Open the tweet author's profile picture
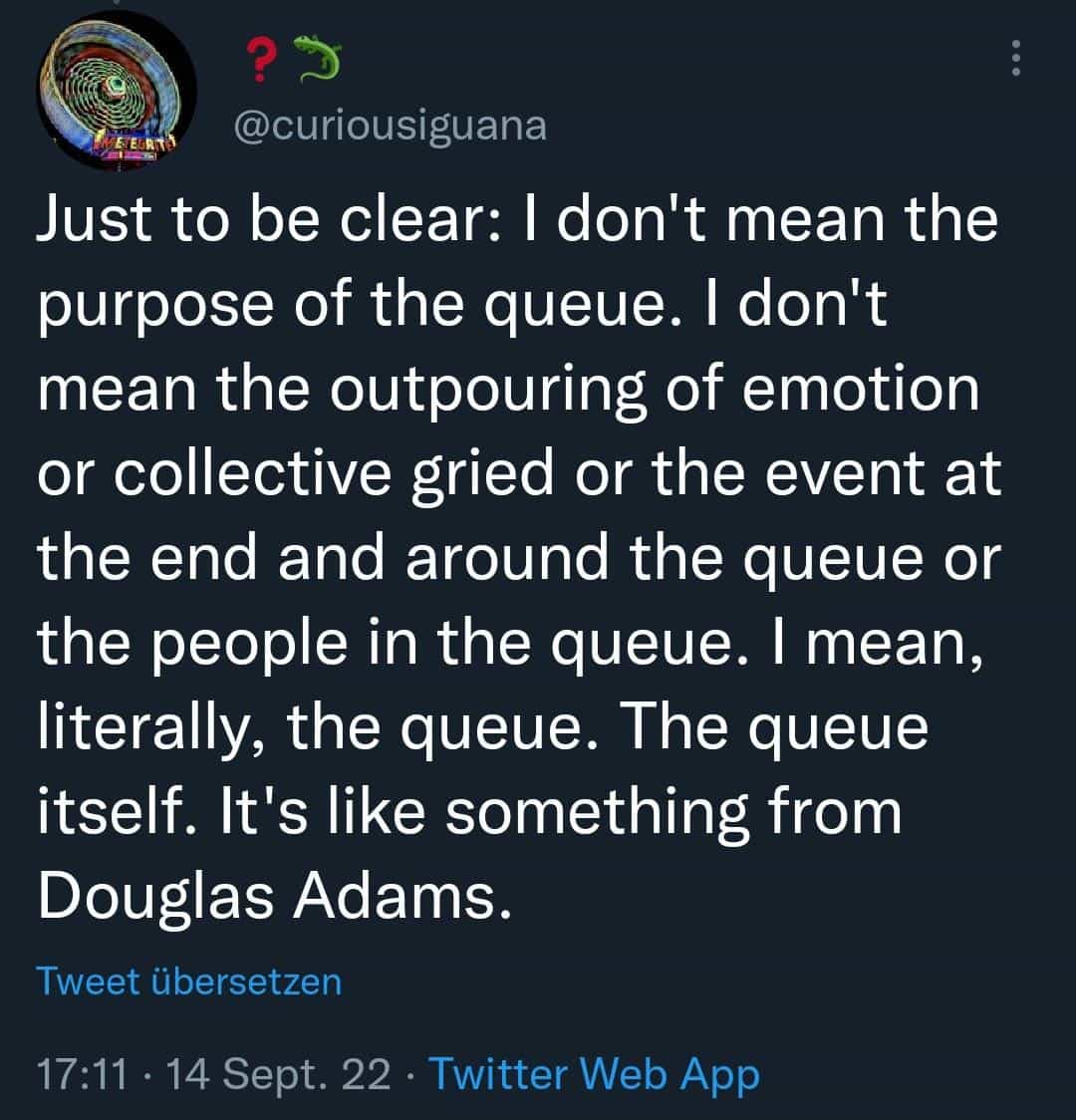The height and width of the screenshot is (1120, 1076). (x=117, y=90)
